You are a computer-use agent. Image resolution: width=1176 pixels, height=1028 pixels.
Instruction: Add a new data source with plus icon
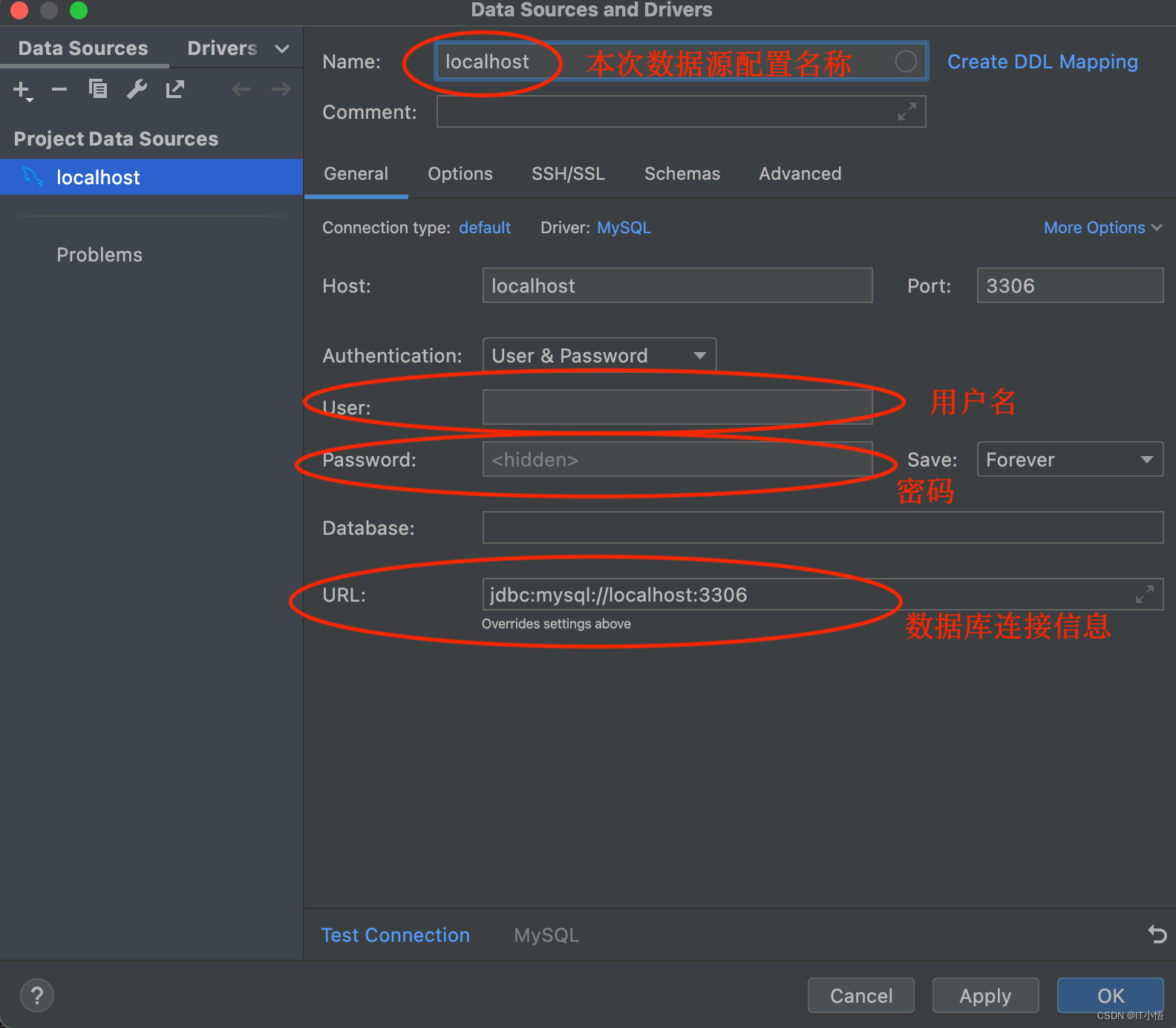click(23, 91)
